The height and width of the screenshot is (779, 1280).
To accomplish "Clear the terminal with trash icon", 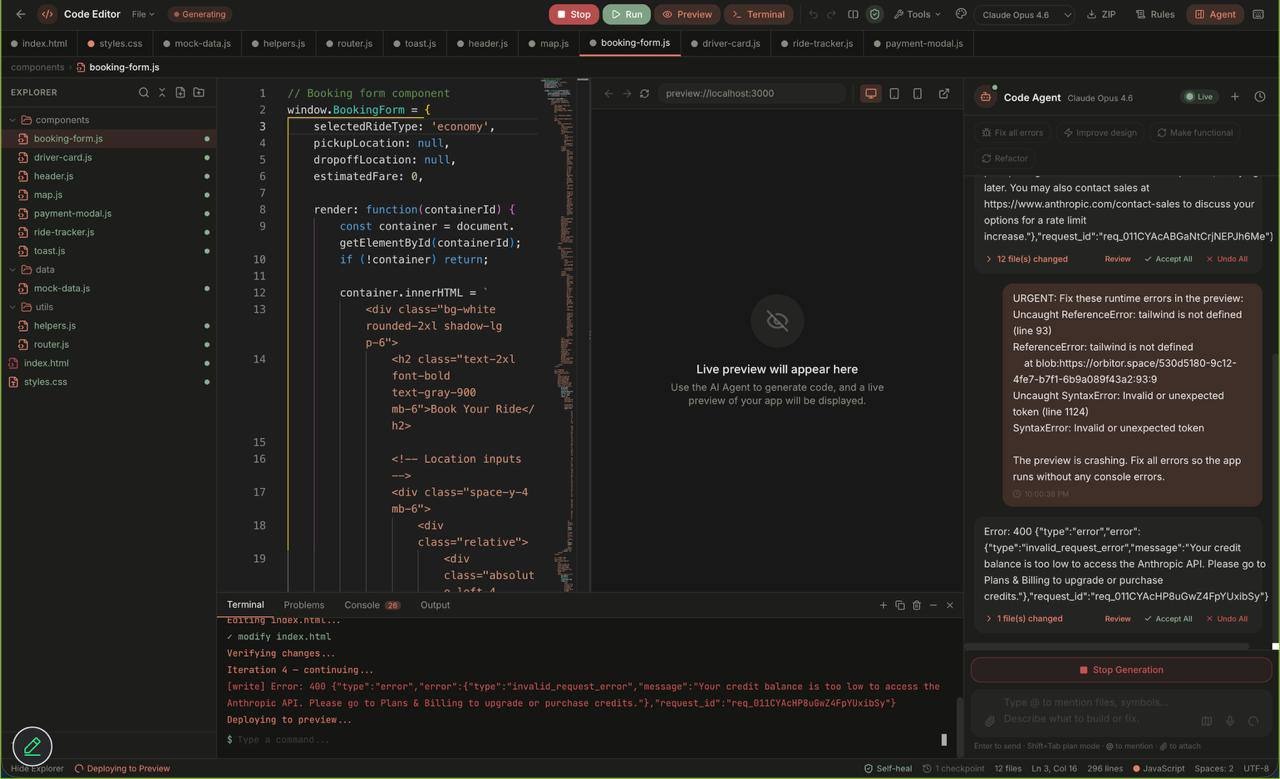I will click(x=917, y=604).
